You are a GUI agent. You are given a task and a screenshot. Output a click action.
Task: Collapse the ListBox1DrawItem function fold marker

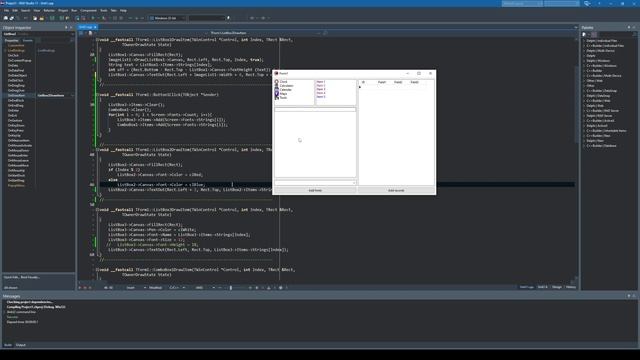coord(97,40)
